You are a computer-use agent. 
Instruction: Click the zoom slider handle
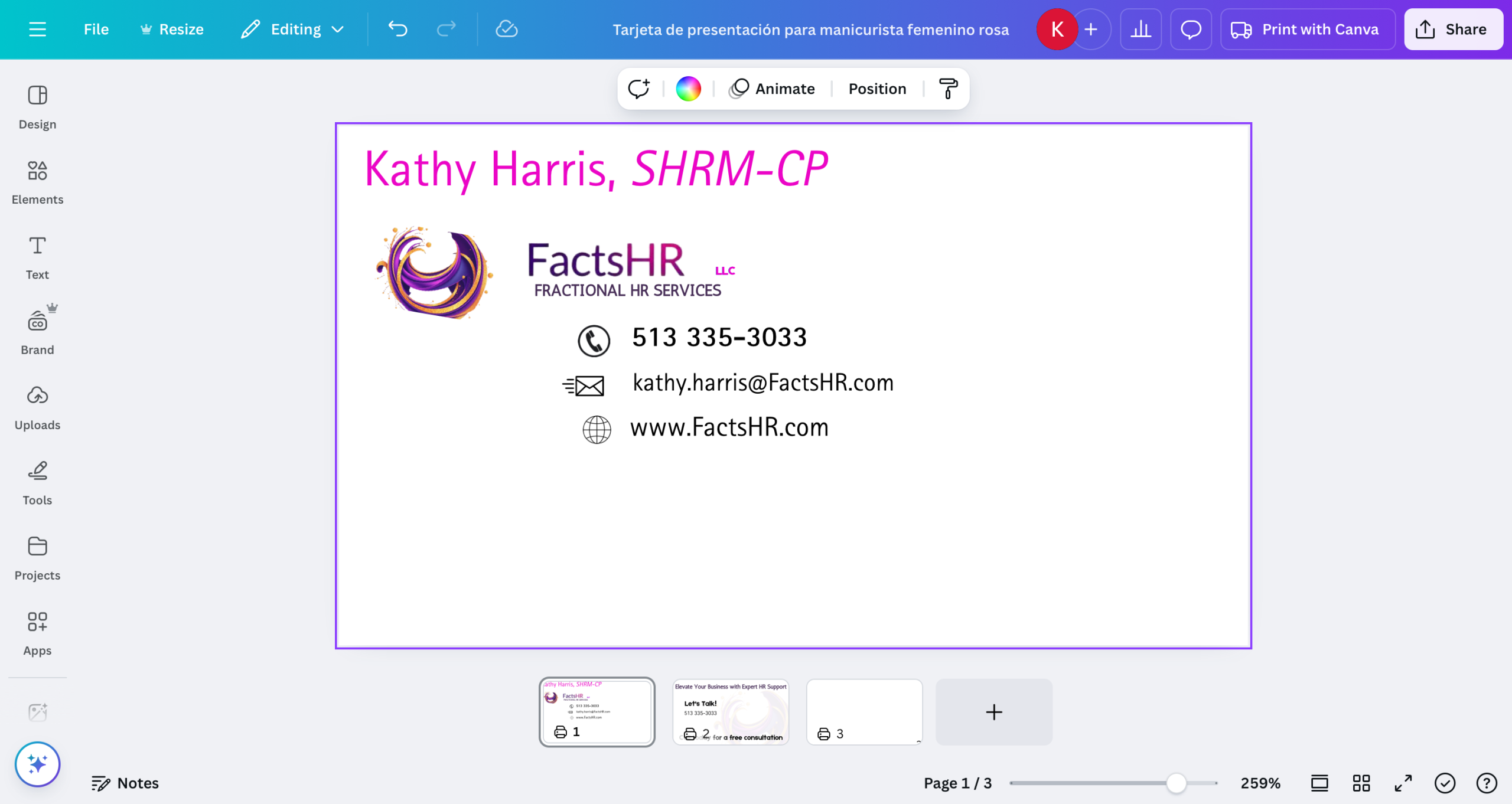click(1176, 783)
